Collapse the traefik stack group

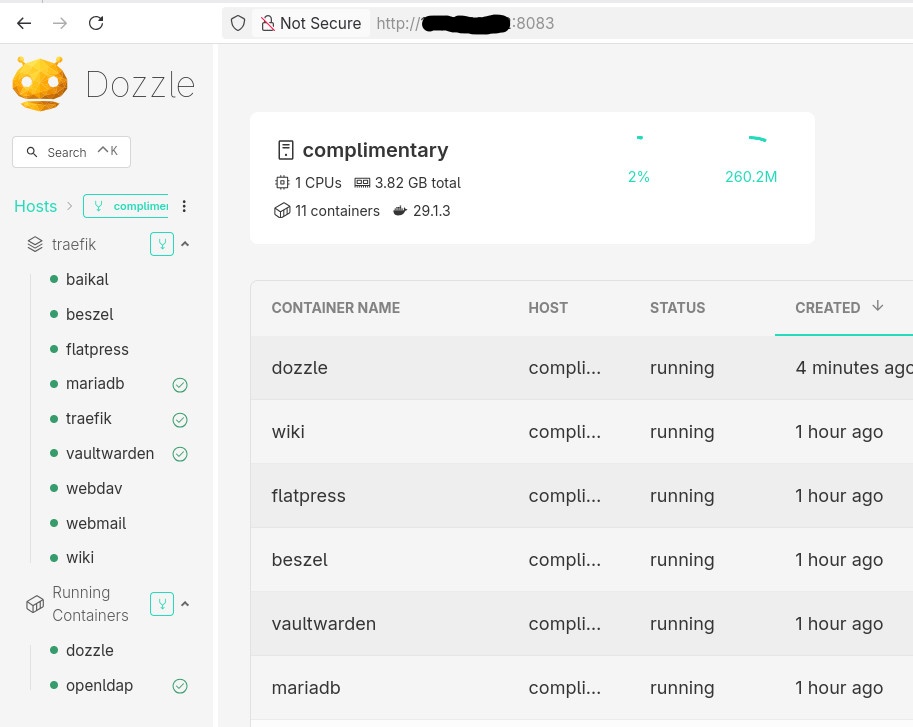[185, 244]
